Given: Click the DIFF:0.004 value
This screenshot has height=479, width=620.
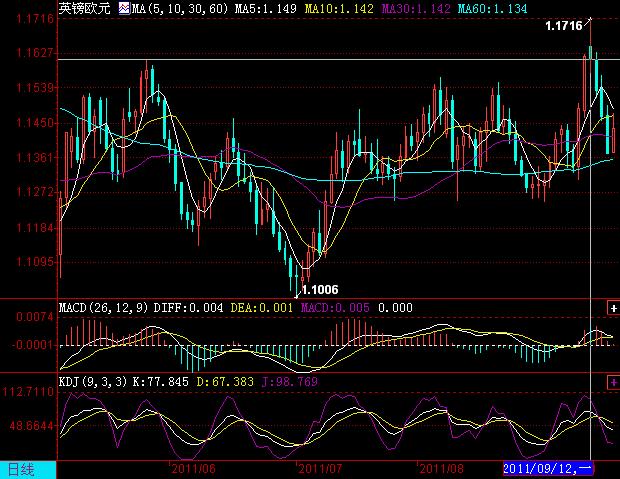Looking at the screenshot, I should coord(188,307).
